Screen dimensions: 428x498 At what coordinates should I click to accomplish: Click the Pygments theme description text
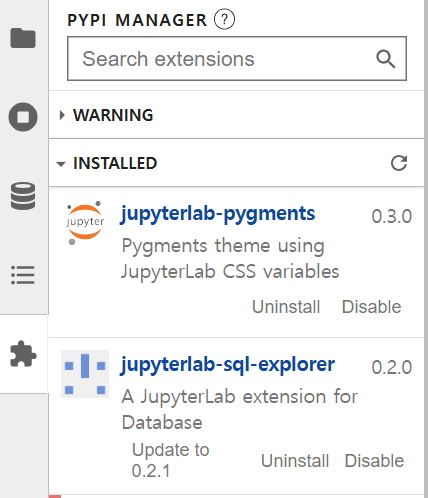click(x=230, y=259)
